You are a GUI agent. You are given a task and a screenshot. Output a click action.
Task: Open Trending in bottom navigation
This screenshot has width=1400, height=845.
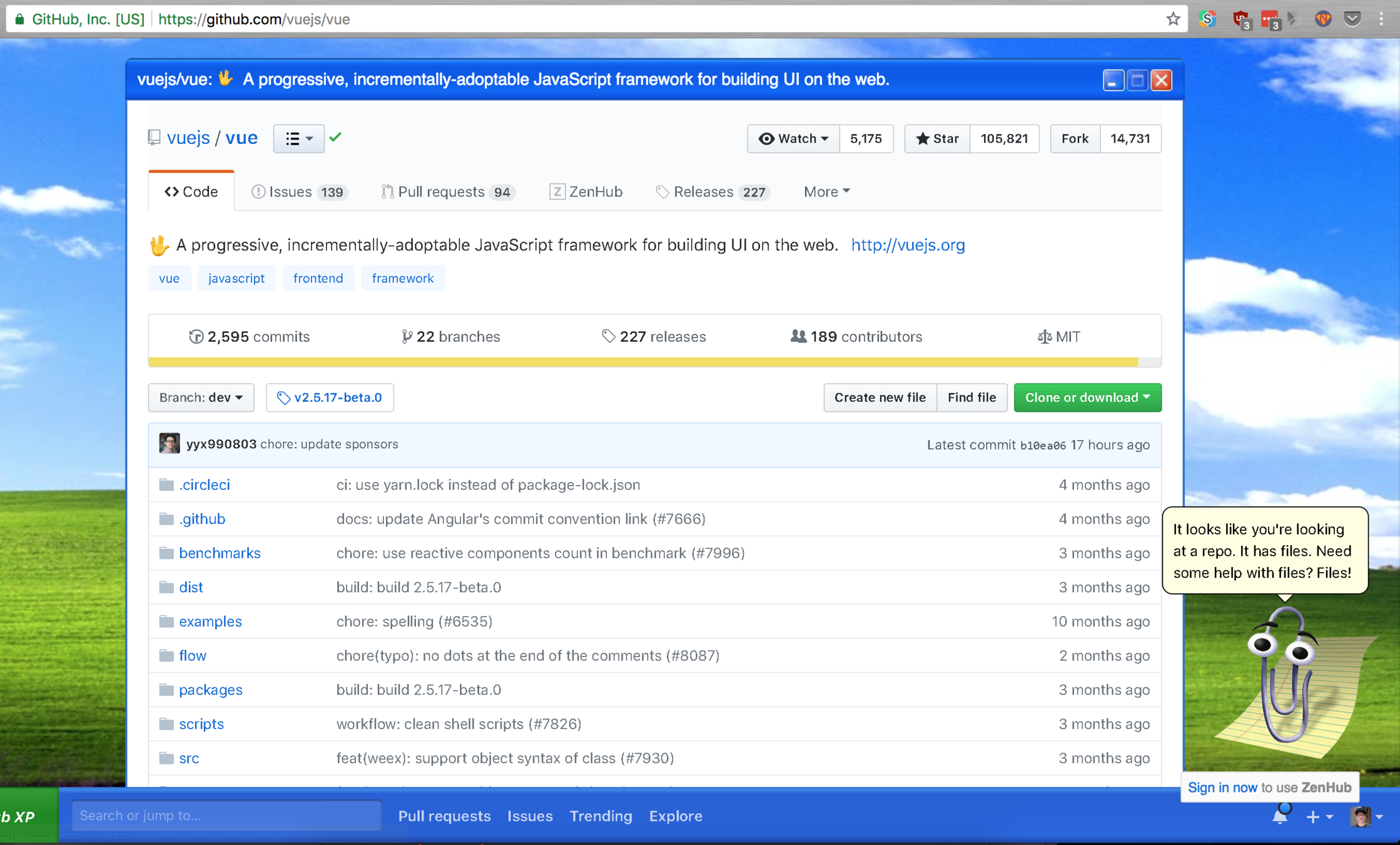coord(601,816)
